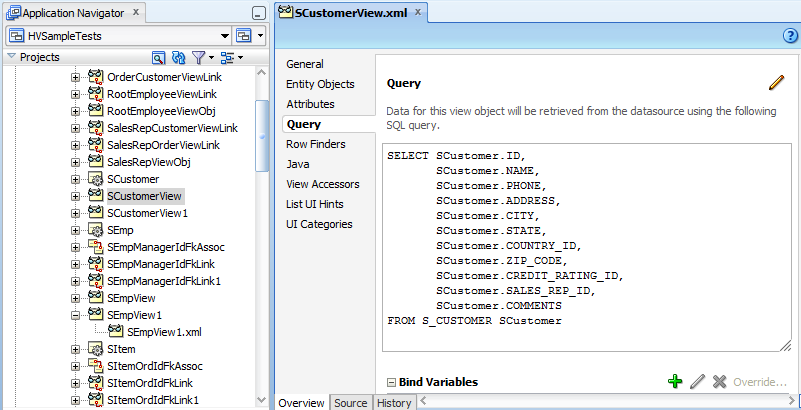Open the View Accessors section
Image resolution: width=801 pixels, height=410 pixels.
(323, 184)
